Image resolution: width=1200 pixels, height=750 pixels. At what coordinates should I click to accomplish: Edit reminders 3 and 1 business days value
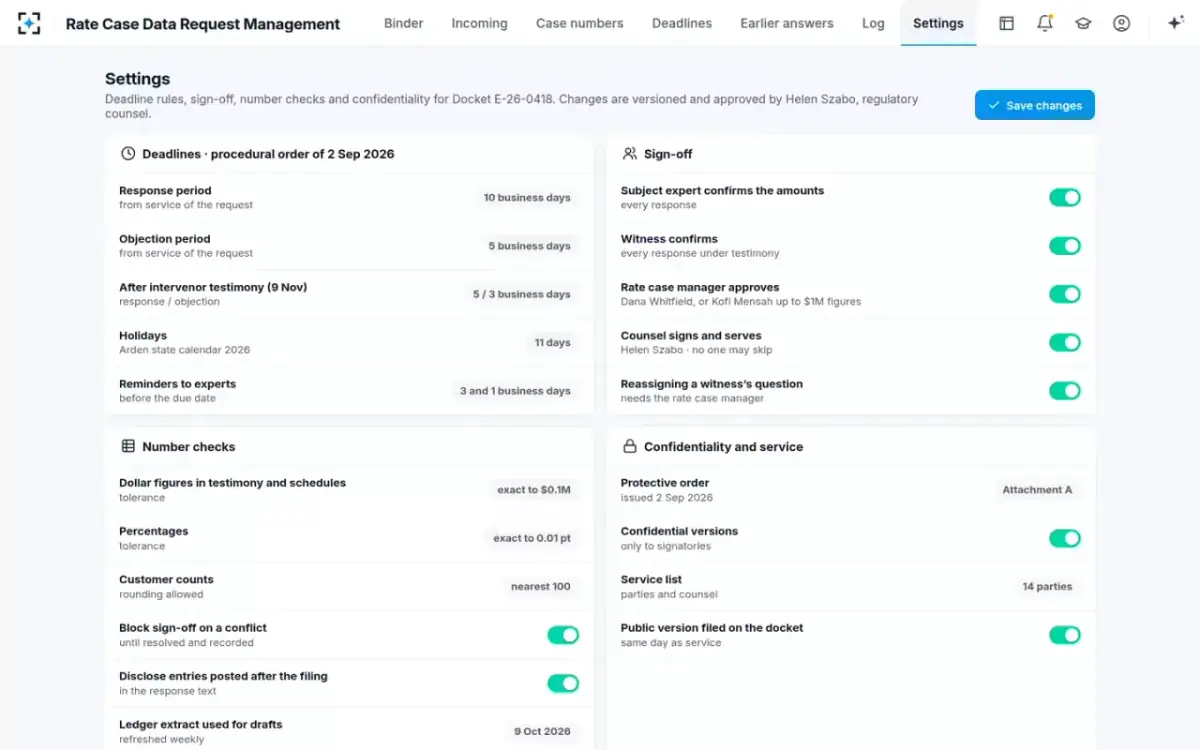pyautogui.click(x=515, y=391)
